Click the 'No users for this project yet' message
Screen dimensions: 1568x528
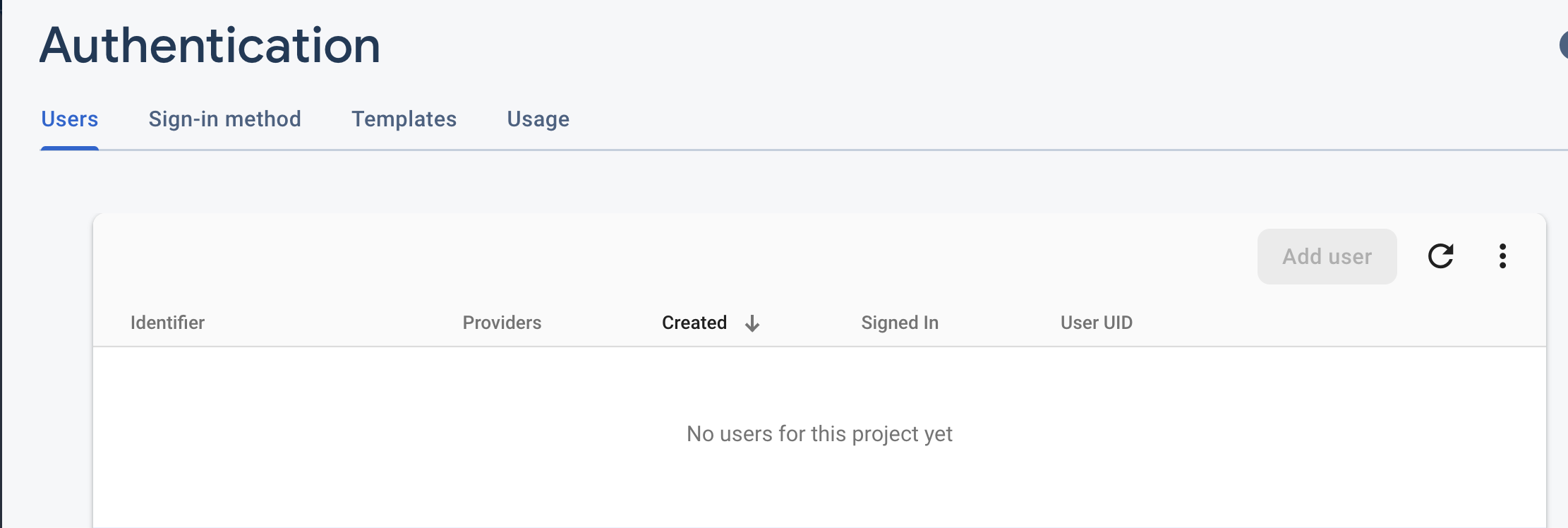(x=819, y=433)
